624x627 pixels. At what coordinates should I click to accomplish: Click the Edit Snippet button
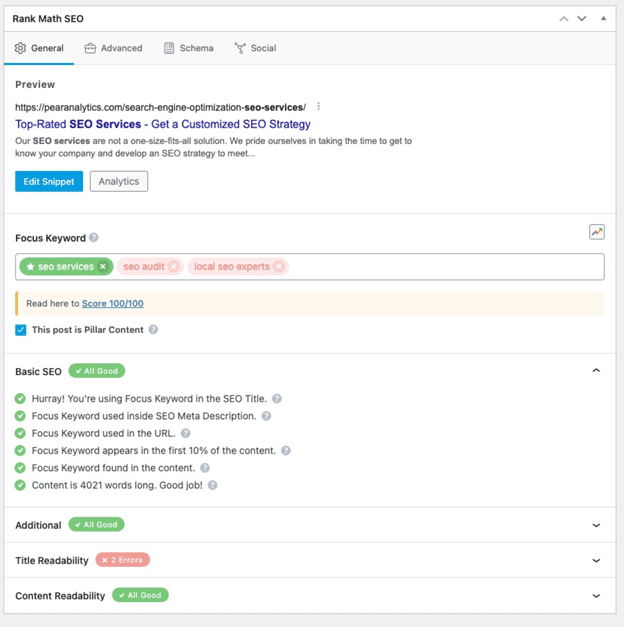(x=49, y=181)
